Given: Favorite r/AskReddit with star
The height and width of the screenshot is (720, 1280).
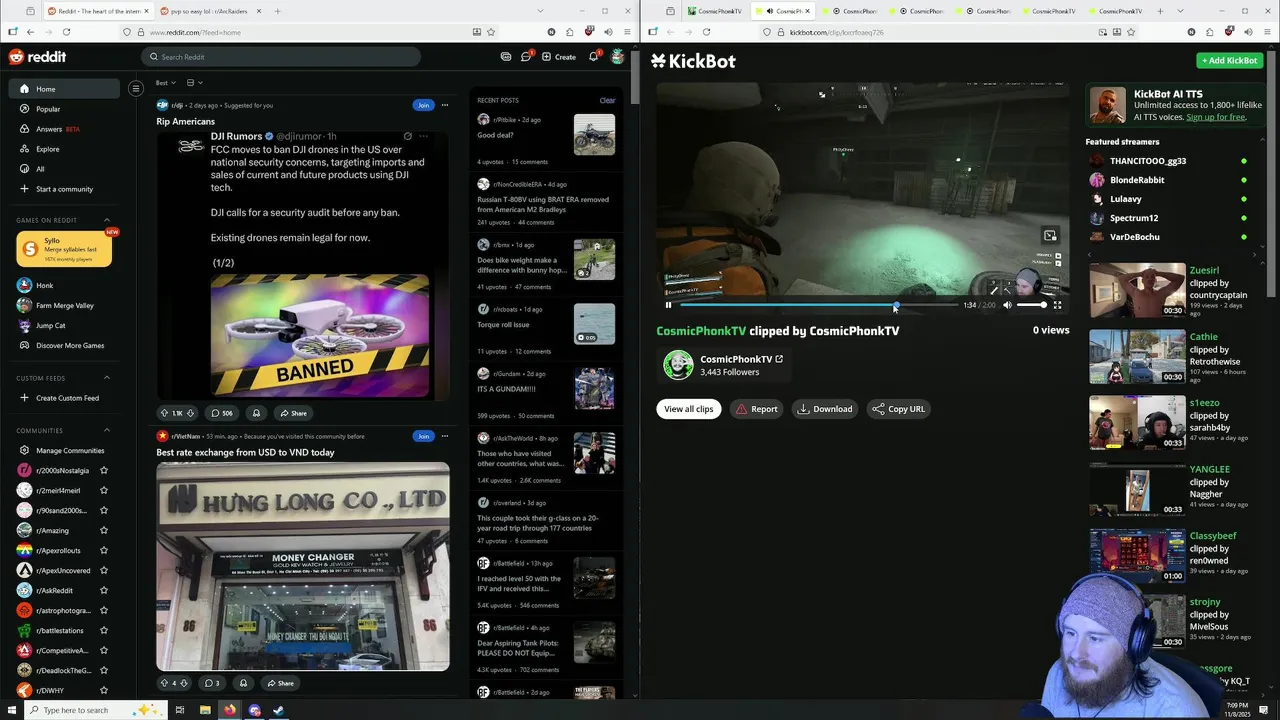Looking at the screenshot, I should [104, 591].
